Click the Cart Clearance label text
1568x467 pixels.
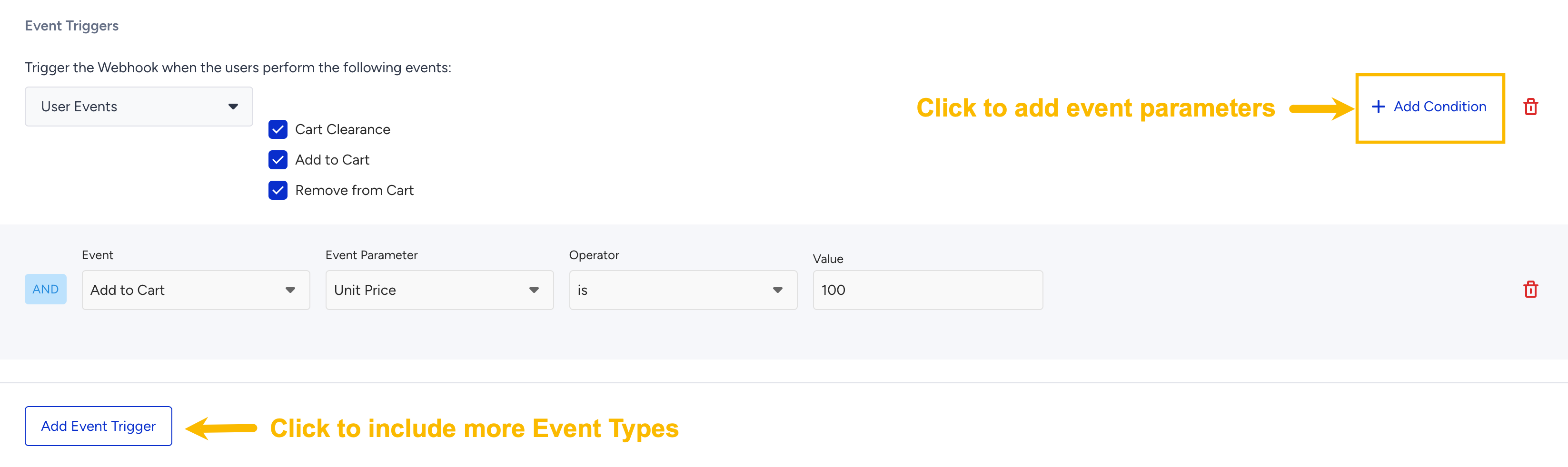click(342, 129)
